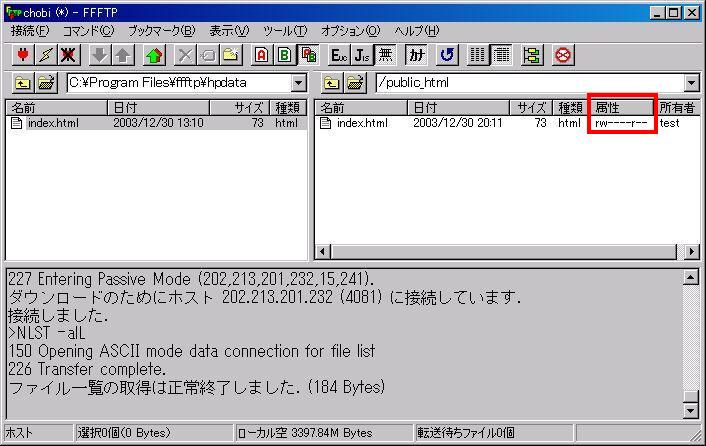Expand the local path C:\Program Files dropdown
Screen dimensions: 706x446
click(298, 83)
